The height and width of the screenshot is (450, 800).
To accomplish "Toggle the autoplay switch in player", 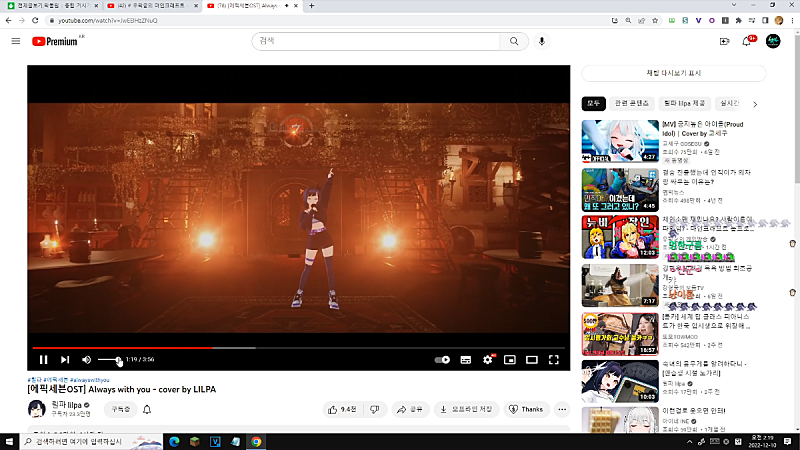I will (x=442, y=360).
